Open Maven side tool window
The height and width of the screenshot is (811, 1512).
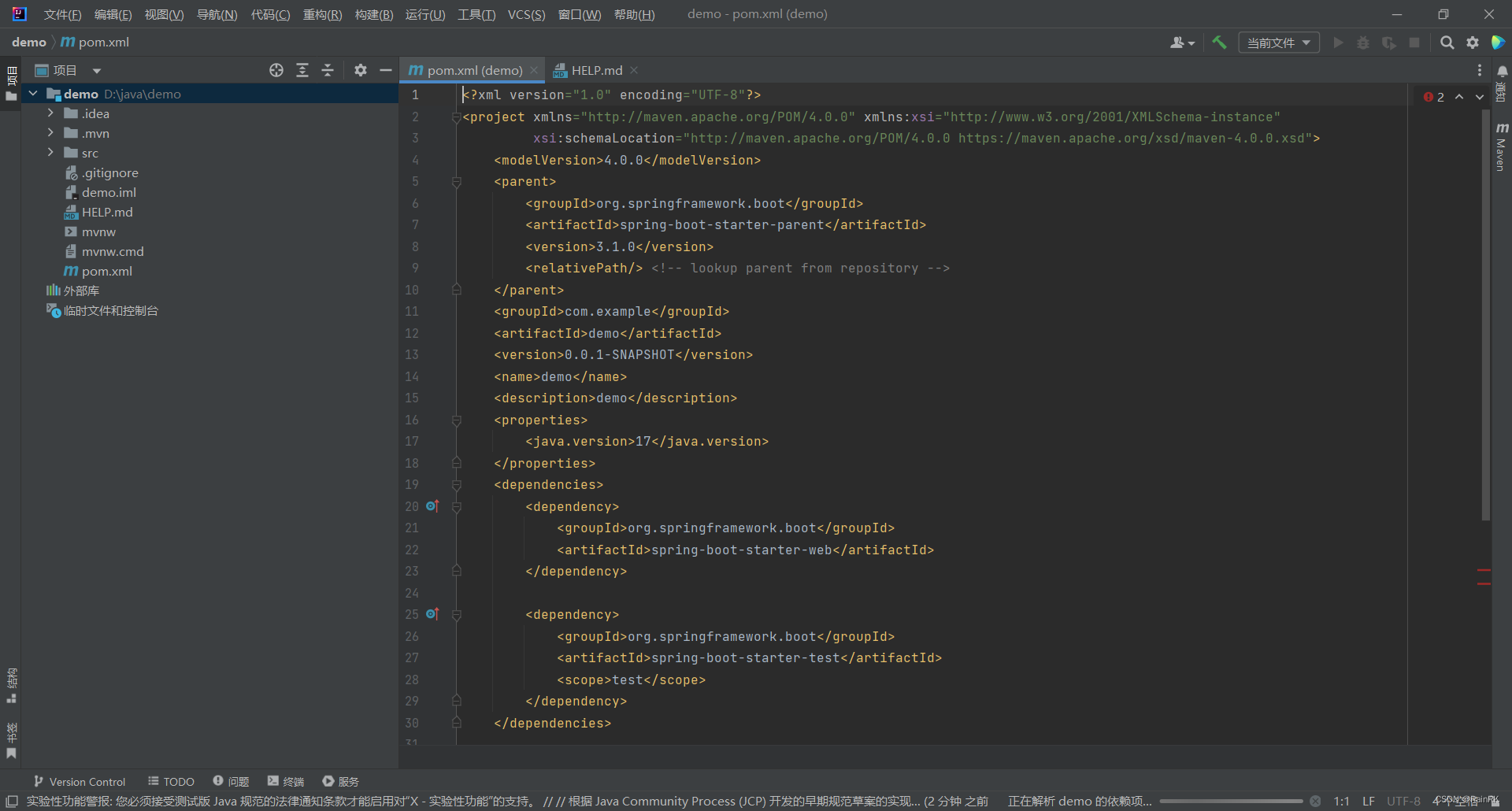(x=1502, y=146)
